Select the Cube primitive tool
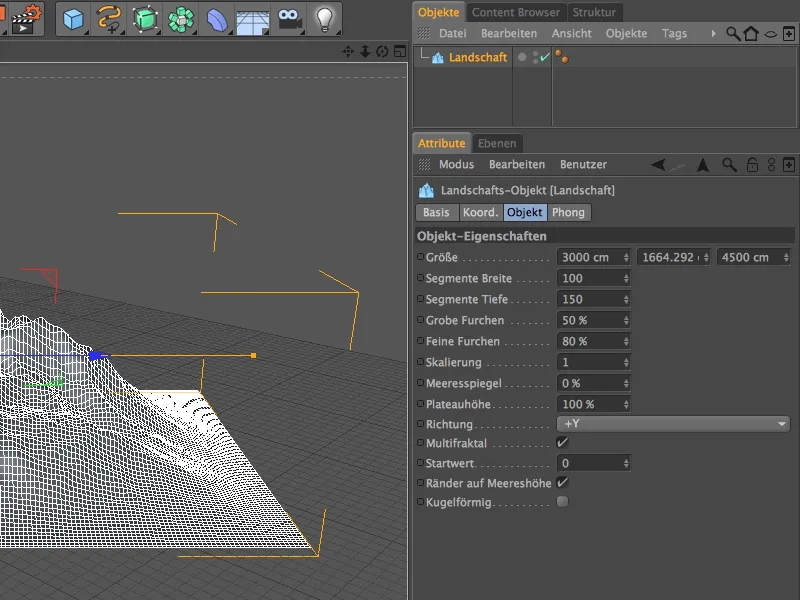The height and width of the screenshot is (600, 800). (x=73, y=19)
